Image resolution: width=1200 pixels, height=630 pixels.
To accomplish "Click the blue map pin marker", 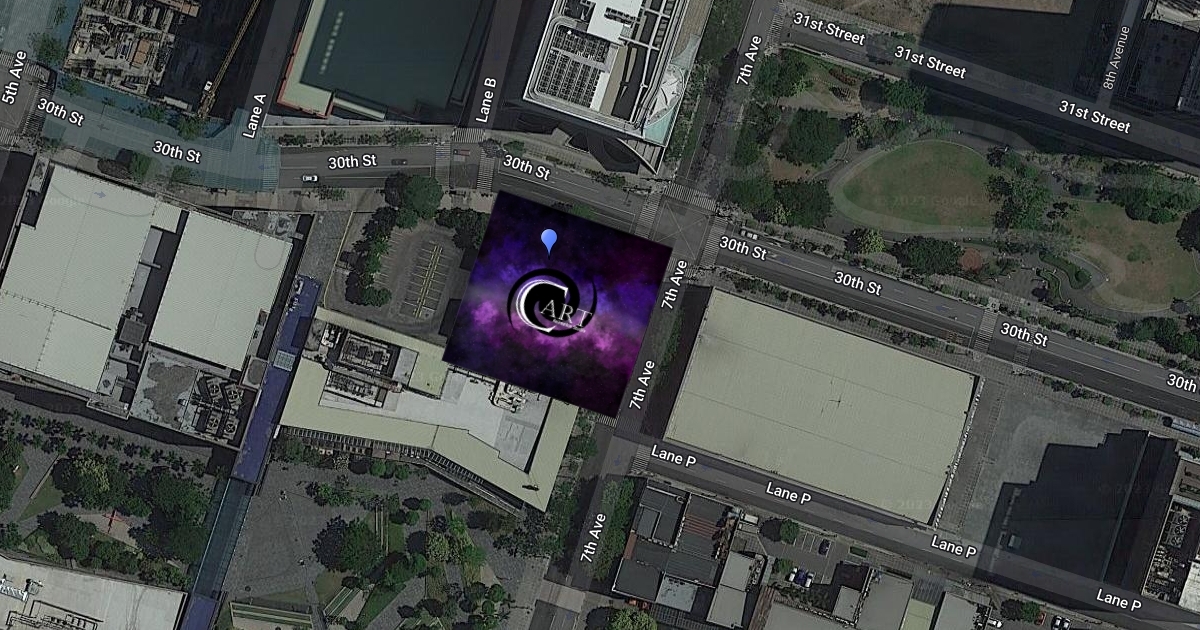I will [x=549, y=241].
